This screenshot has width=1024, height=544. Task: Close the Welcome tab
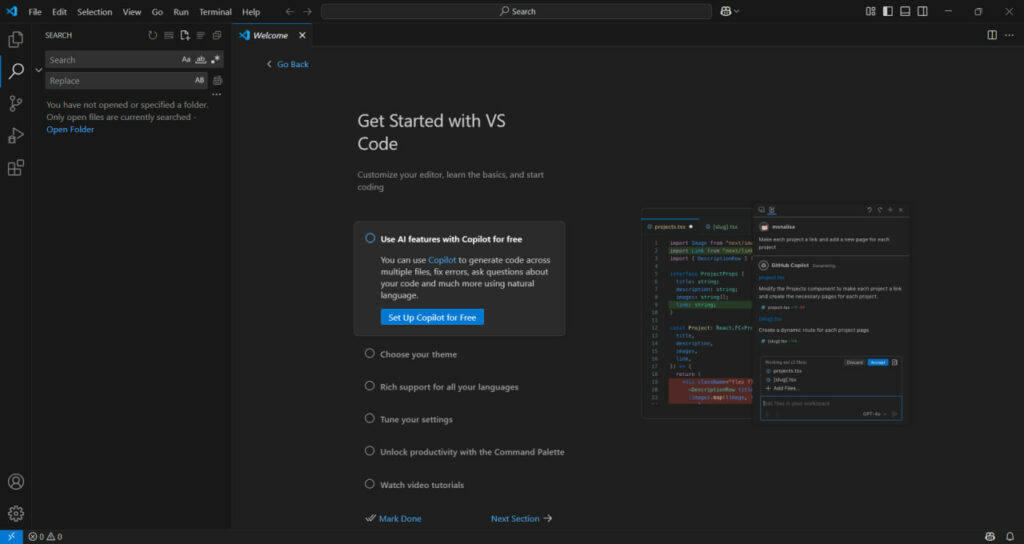pyautogui.click(x=302, y=35)
